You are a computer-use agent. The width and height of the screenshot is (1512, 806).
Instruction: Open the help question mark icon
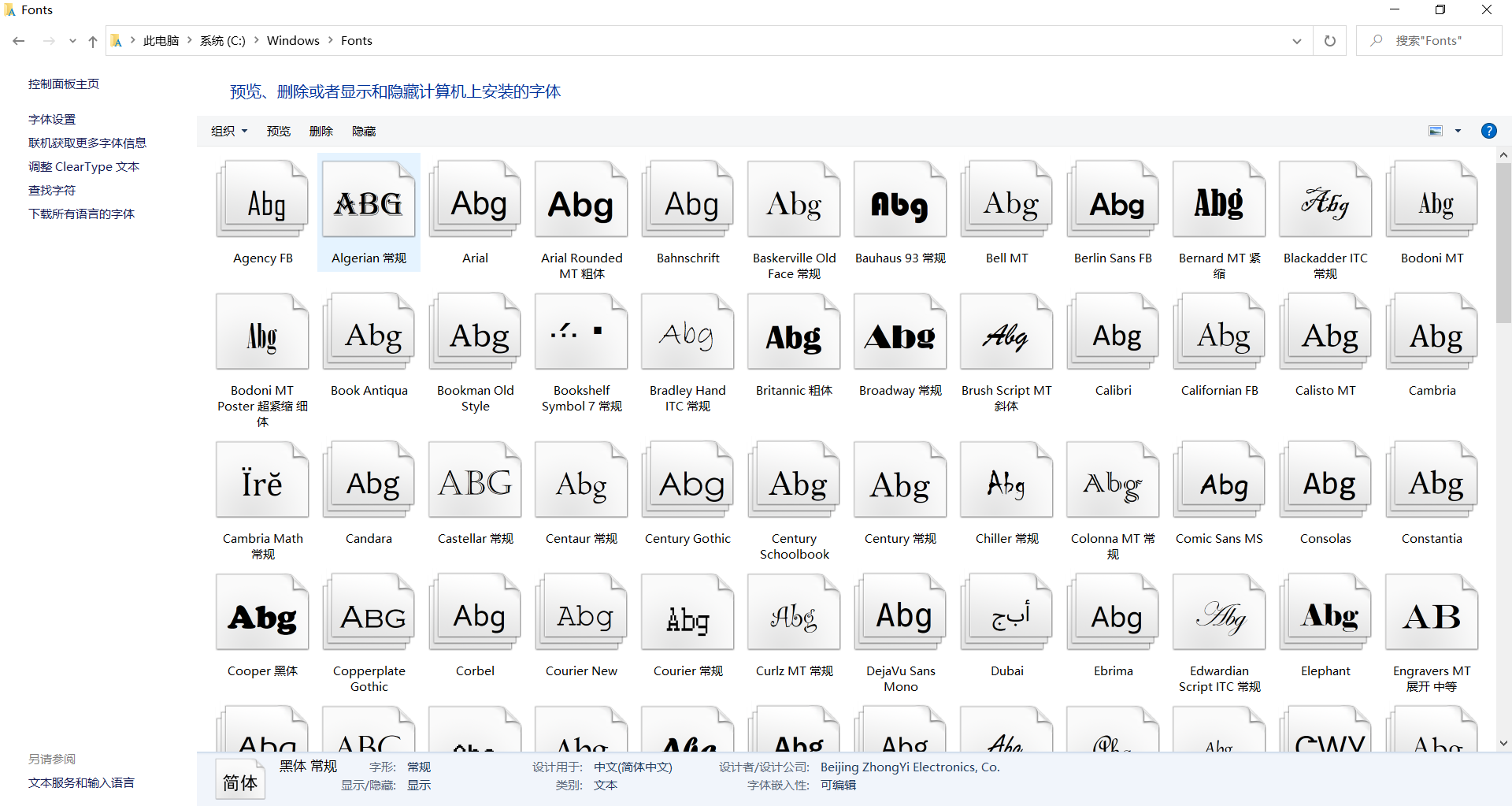coord(1488,131)
